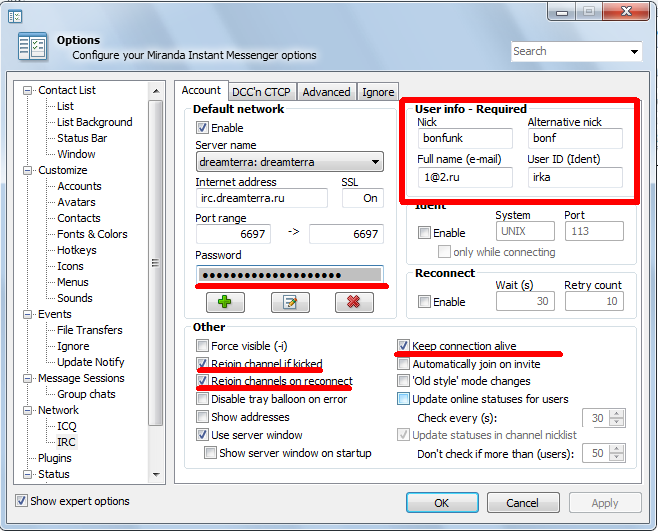Enable the Reconnect checkbox

point(424,301)
